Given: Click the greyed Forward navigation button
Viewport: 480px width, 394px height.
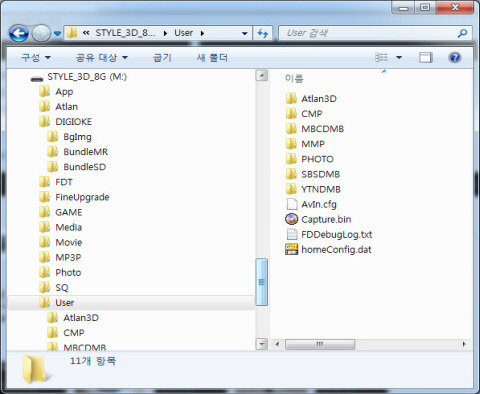Looking at the screenshot, I should pyautogui.click(x=41, y=33).
